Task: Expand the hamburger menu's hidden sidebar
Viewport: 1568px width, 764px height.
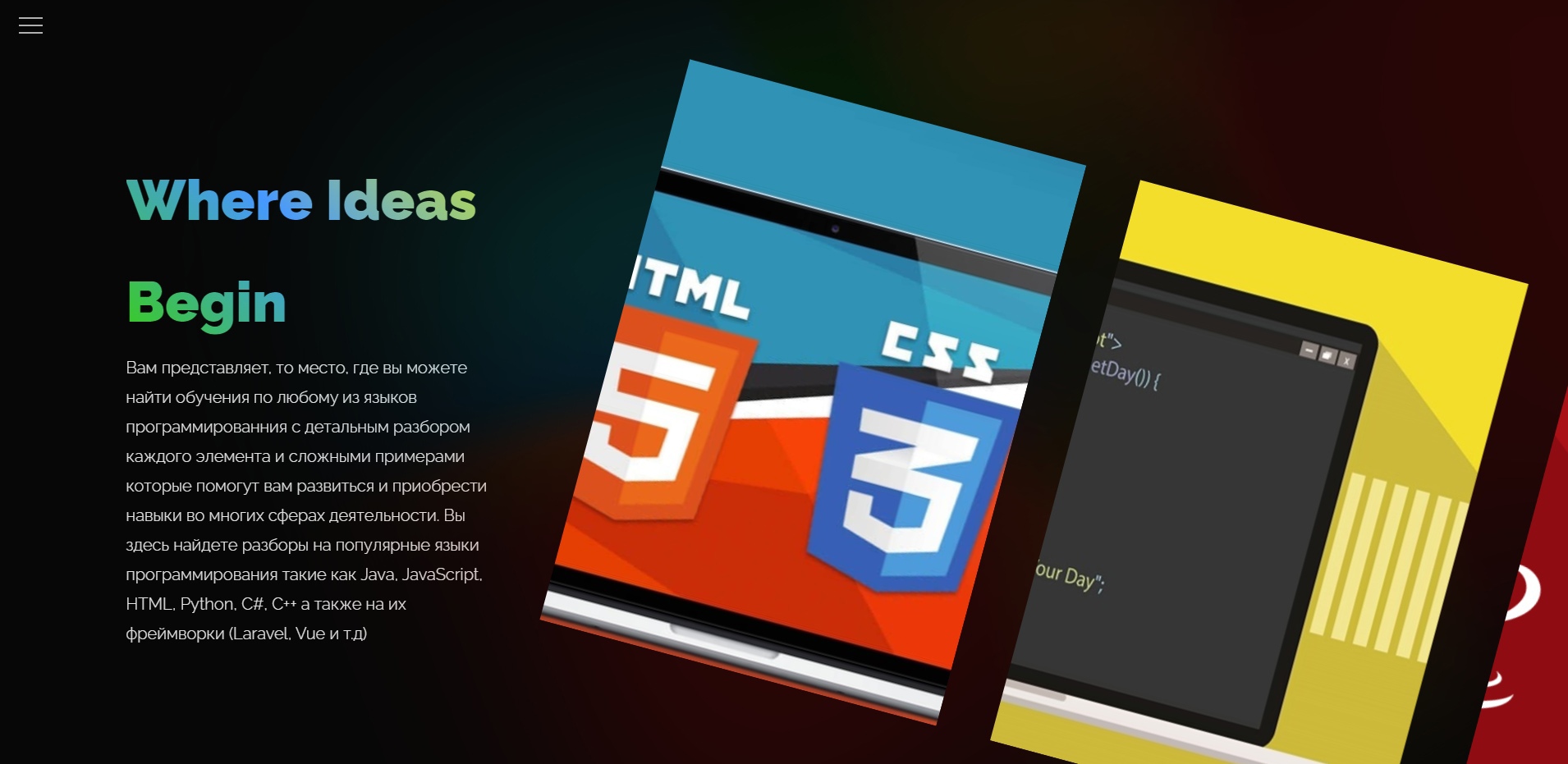Action: click(30, 25)
